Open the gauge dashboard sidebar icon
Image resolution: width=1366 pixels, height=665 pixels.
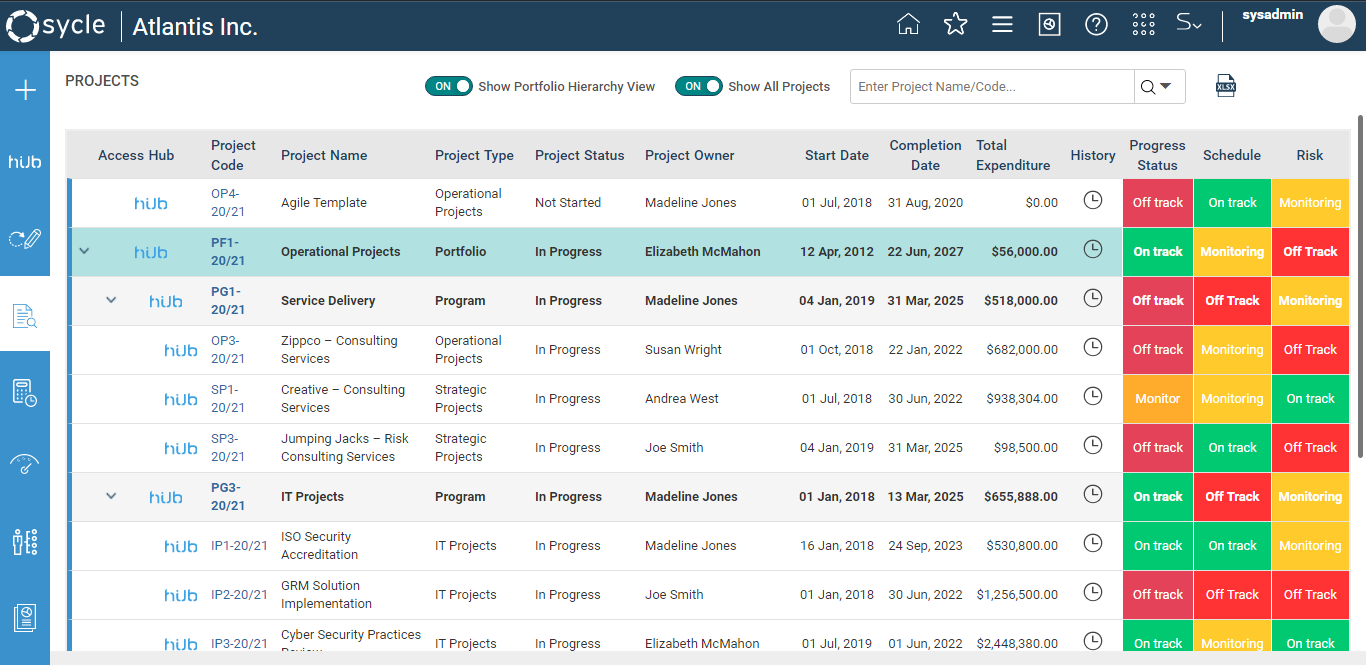25,465
